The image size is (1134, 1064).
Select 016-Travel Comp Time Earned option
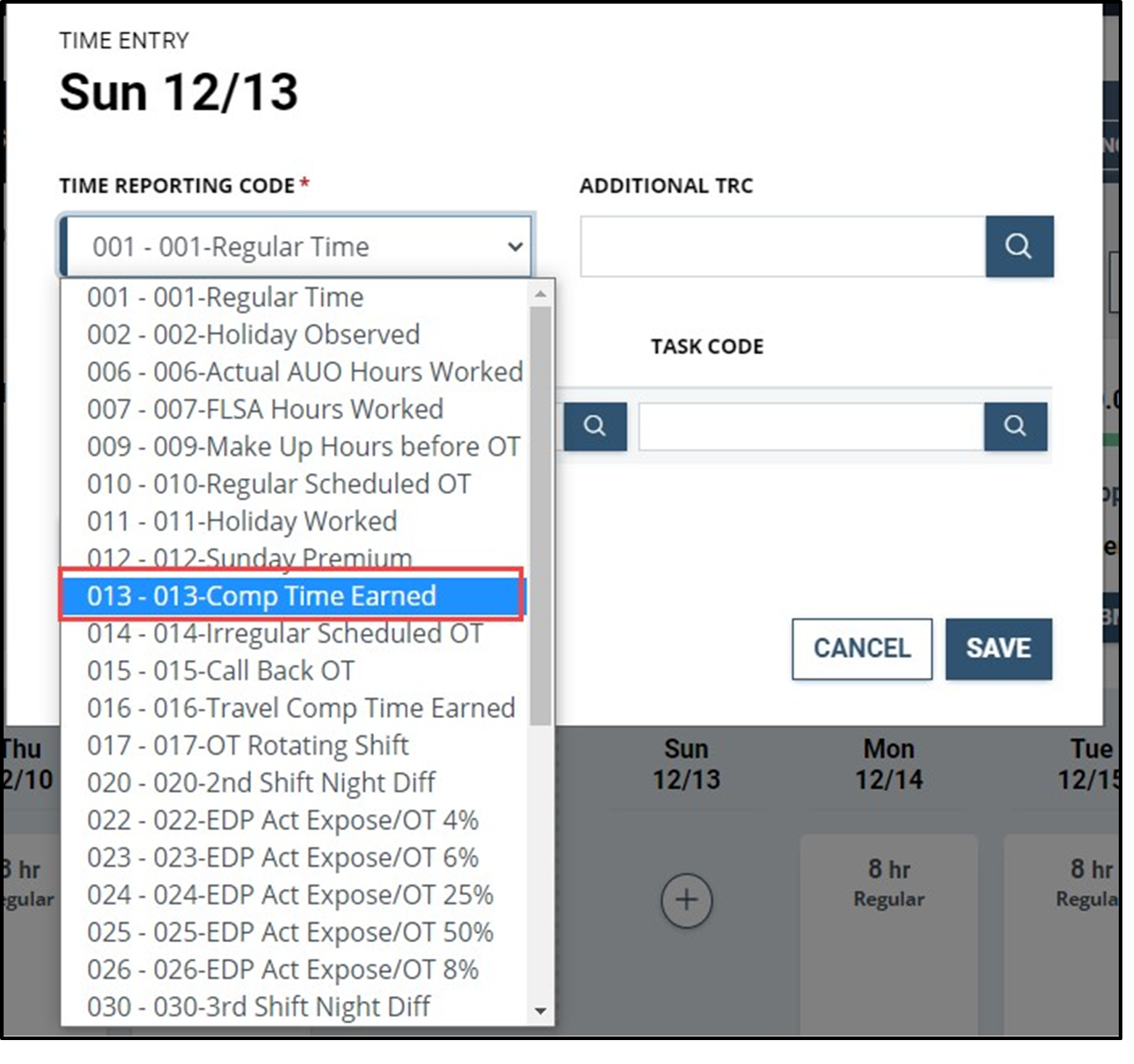pos(300,708)
